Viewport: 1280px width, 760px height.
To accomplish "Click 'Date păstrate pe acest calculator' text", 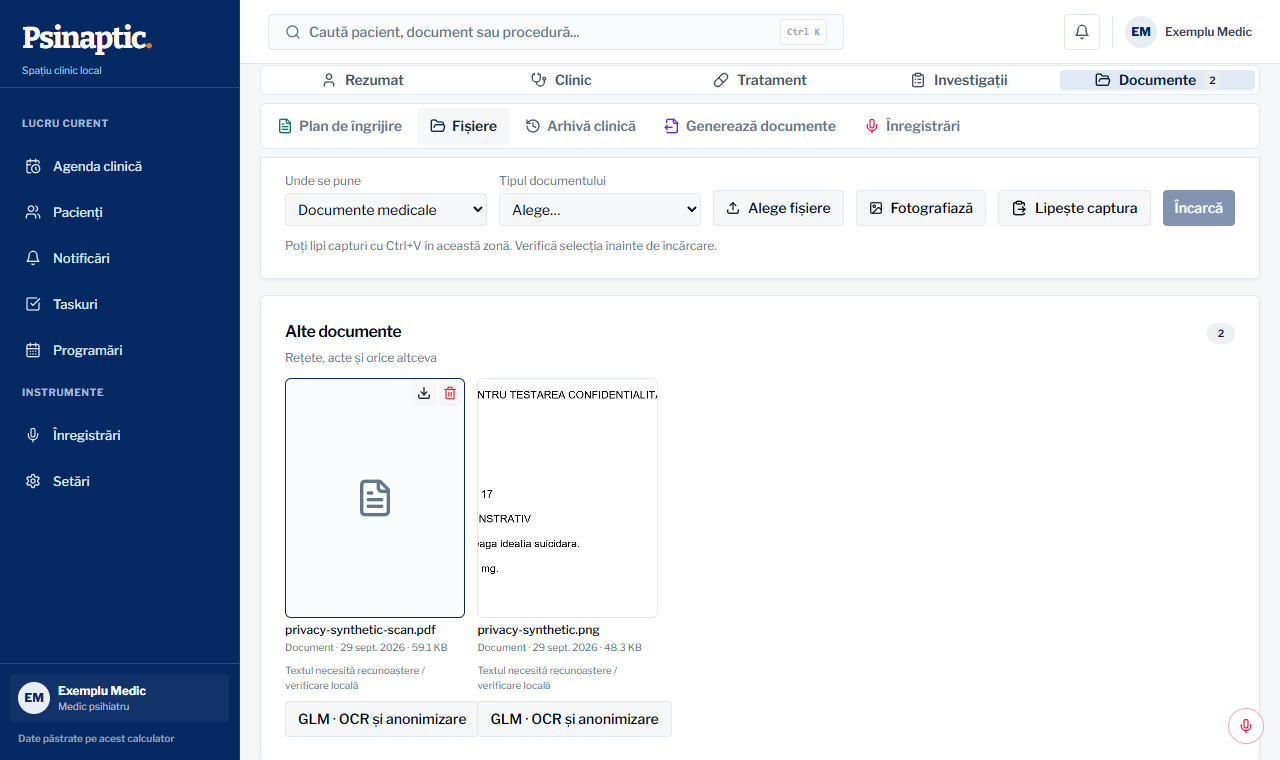I will pyautogui.click(x=96, y=739).
